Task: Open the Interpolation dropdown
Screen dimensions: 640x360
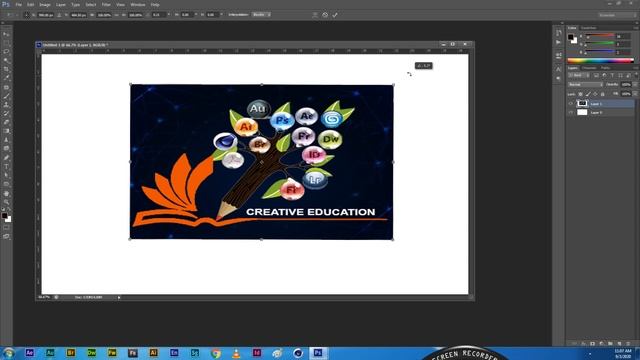Action: pyautogui.click(x=261, y=15)
